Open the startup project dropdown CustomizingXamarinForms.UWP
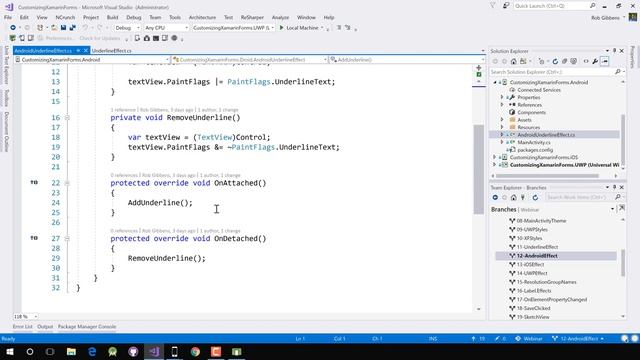Image resolution: width=640 pixels, height=360 pixels. pos(233,28)
